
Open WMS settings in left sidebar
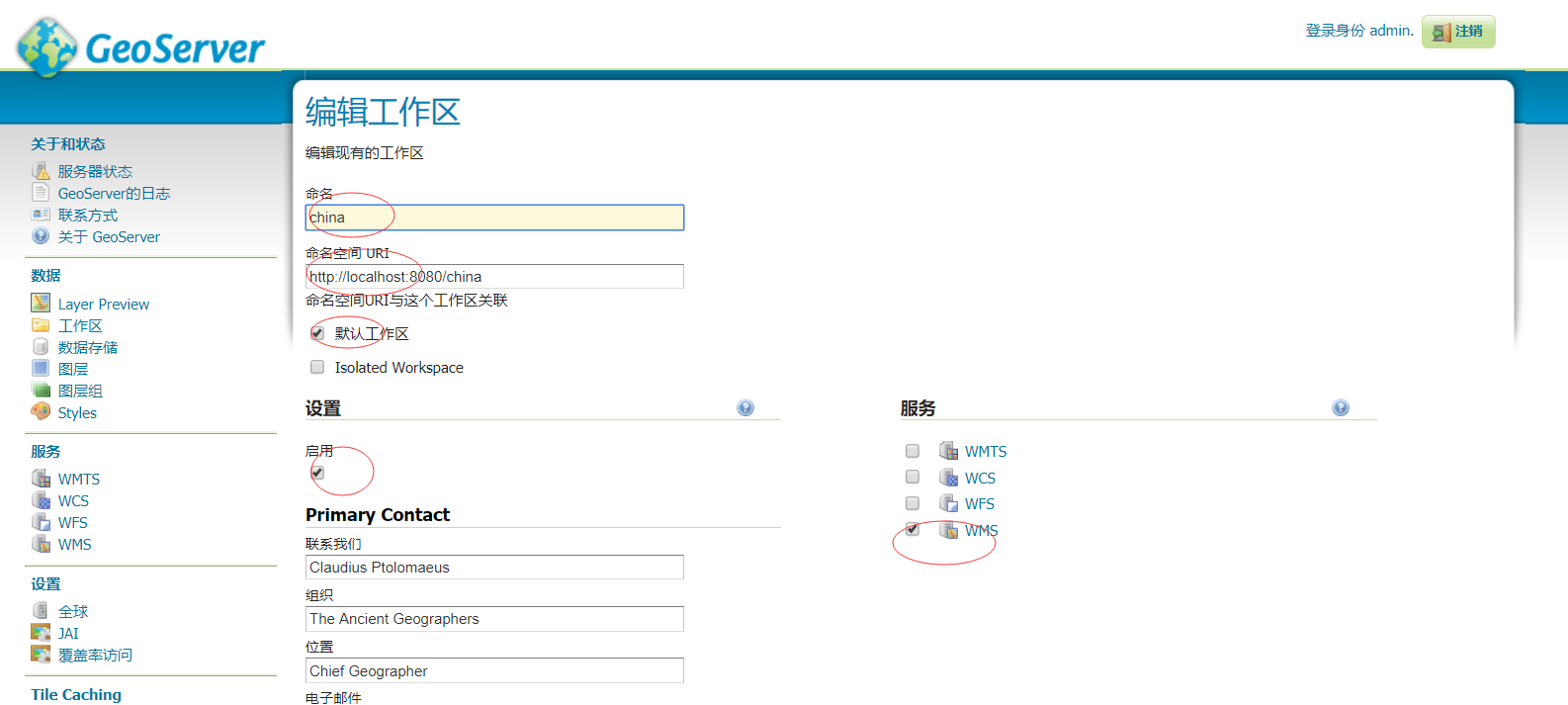74,544
